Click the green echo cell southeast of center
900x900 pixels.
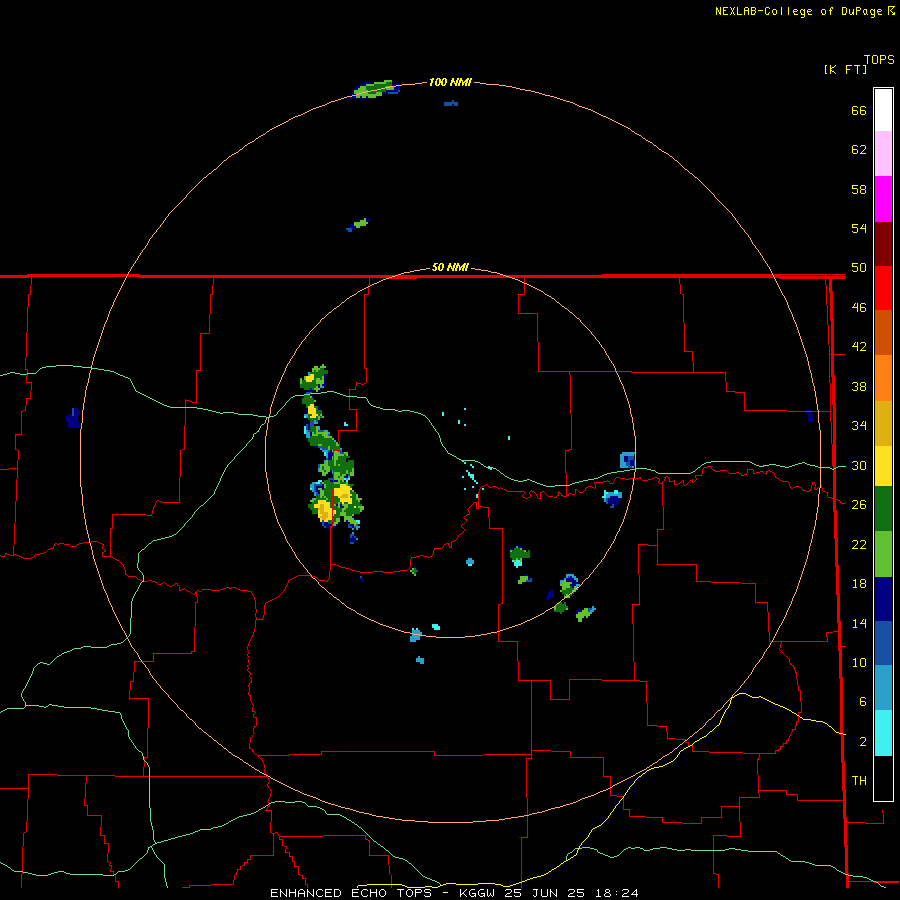point(519,554)
